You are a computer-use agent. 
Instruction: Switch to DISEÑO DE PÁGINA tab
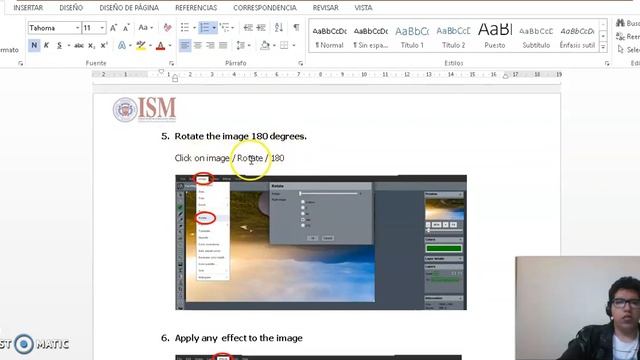pyautogui.click(x=129, y=8)
